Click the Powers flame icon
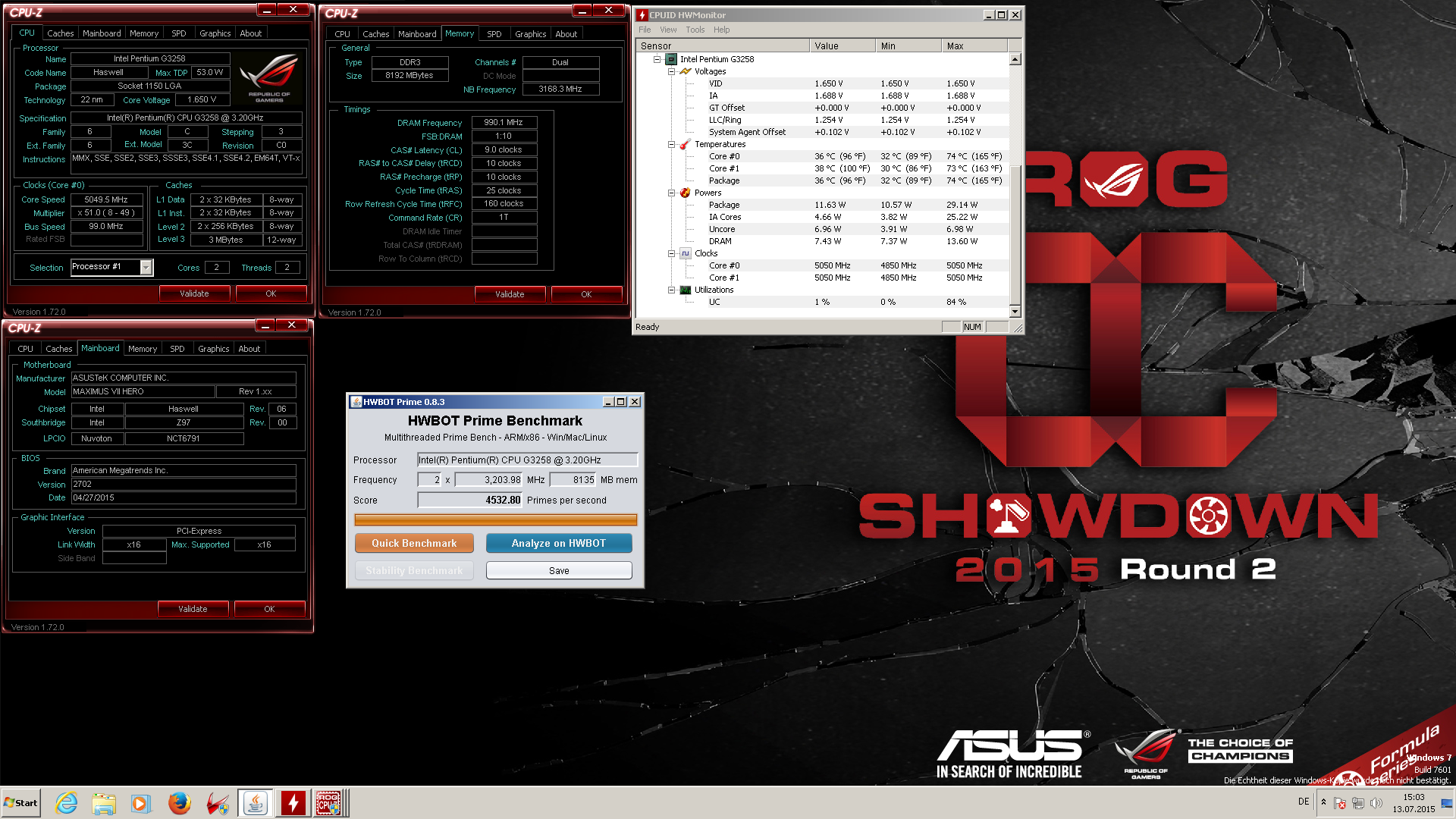The height and width of the screenshot is (819, 1456). click(x=686, y=193)
